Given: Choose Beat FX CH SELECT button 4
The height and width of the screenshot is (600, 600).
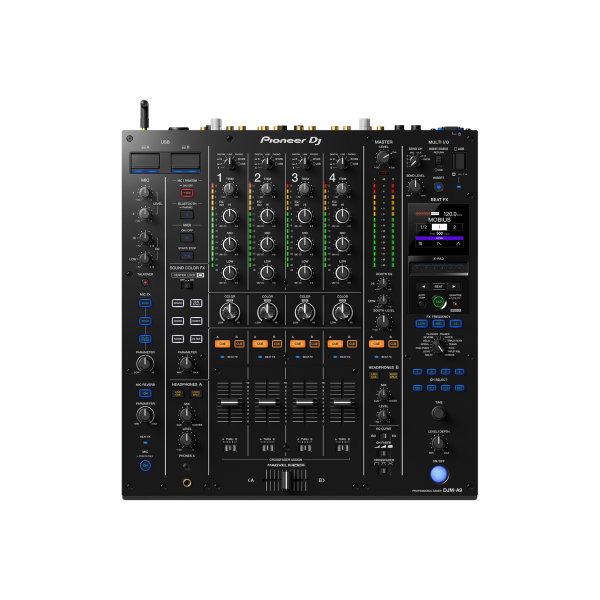Looking at the screenshot, I should tap(460, 372).
